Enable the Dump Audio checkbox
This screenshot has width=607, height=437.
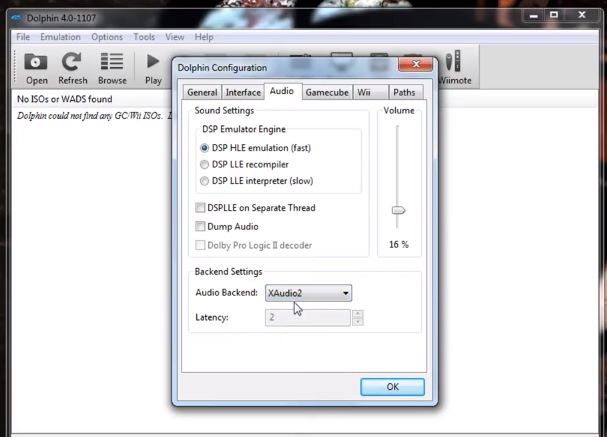(x=200, y=226)
